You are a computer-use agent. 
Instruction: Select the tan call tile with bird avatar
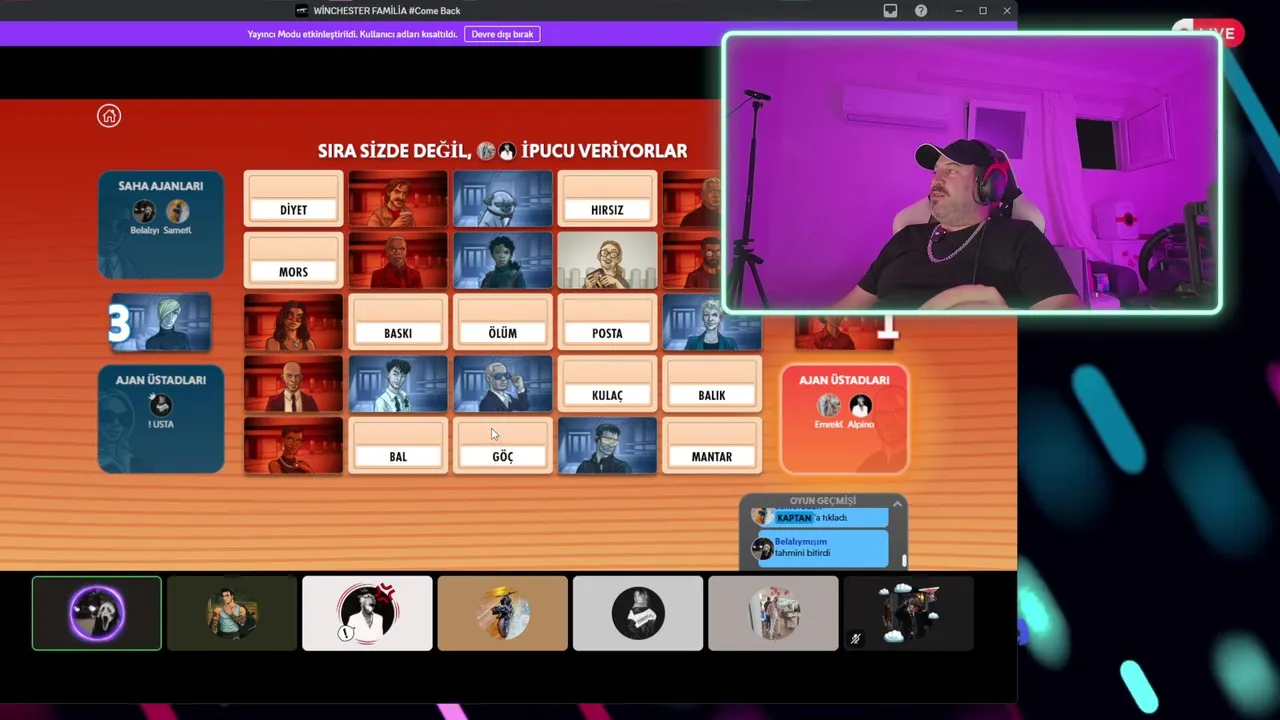(x=502, y=613)
